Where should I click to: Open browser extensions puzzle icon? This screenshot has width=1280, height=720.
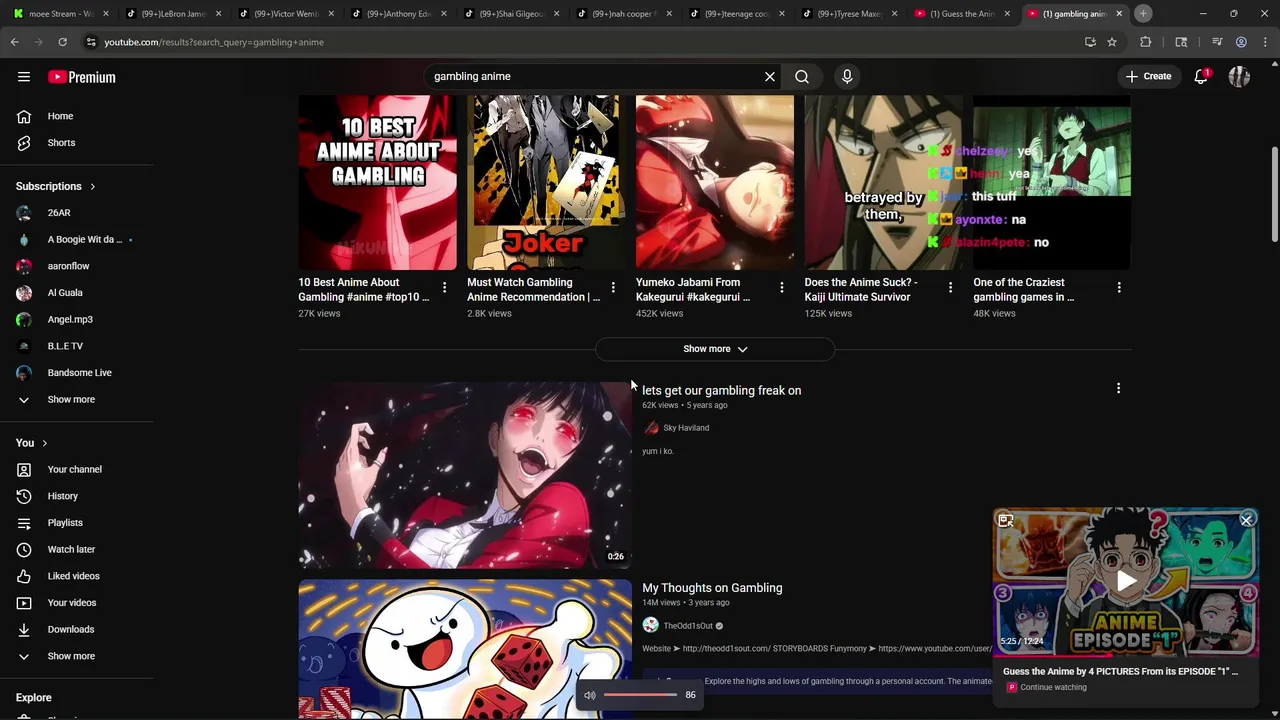[1146, 42]
